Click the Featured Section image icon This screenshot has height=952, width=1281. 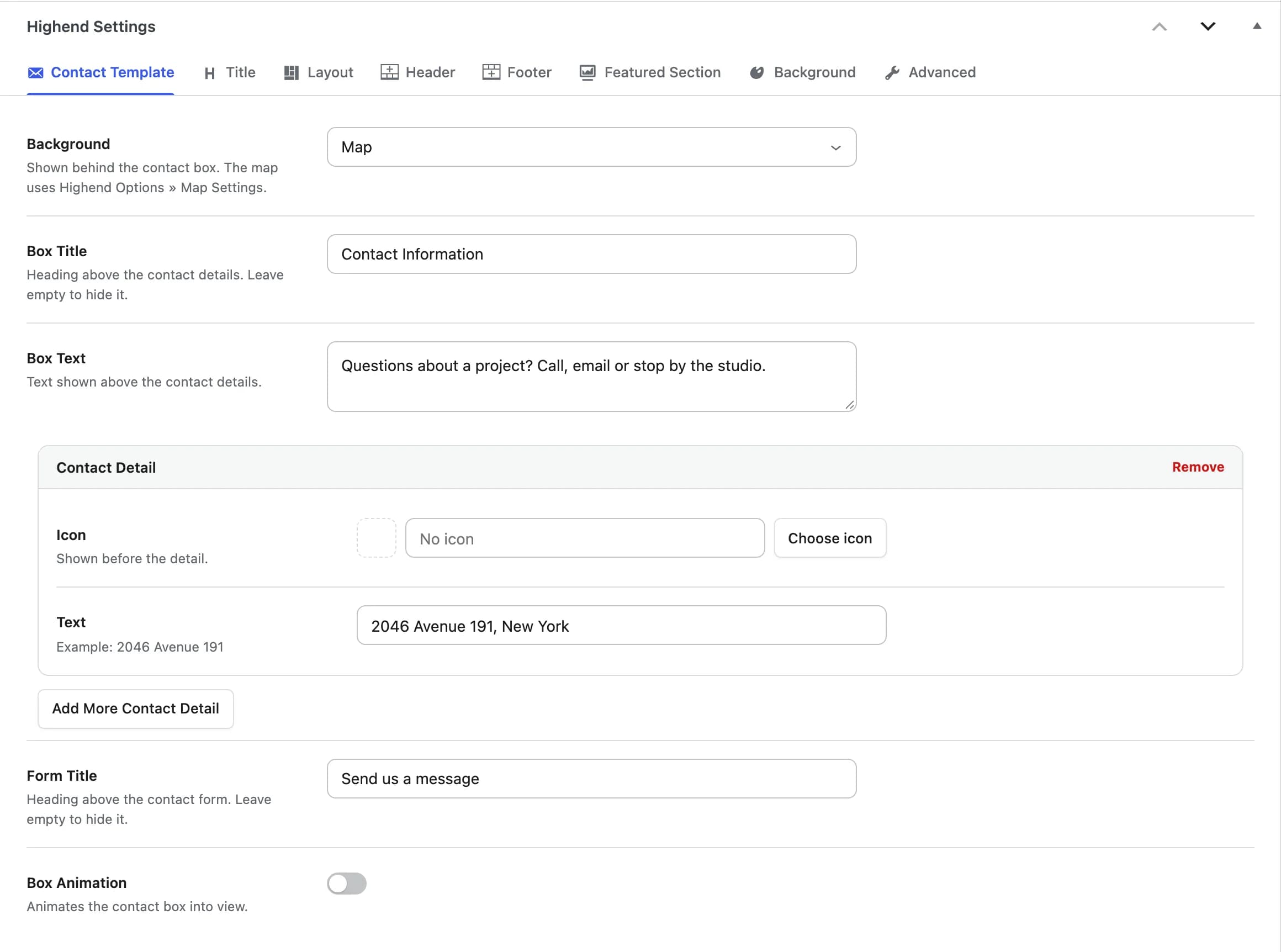(587, 72)
